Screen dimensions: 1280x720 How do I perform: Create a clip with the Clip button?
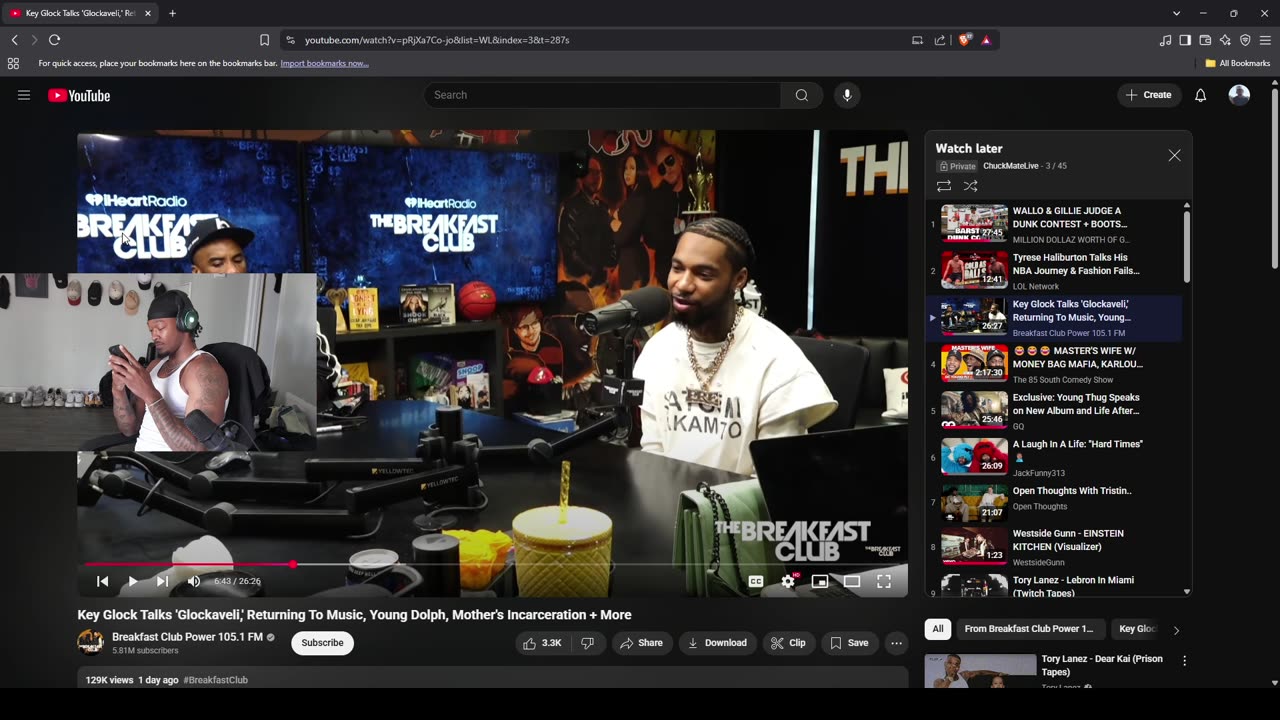(x=788, y=643)
